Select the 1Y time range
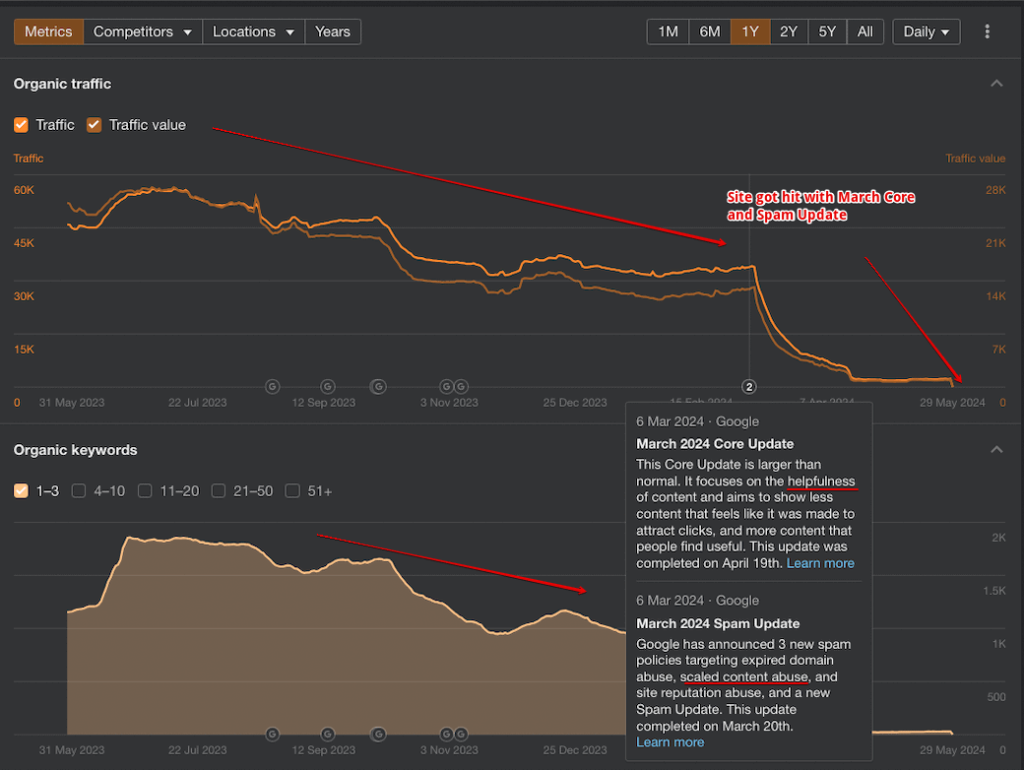The width and height of the screenshot is (1024, 770). click(x=750, y=31)
